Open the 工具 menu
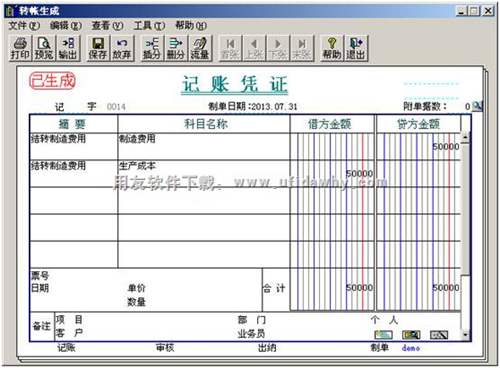Viewport: 500px width, 368px height. (x=149, y=25)
